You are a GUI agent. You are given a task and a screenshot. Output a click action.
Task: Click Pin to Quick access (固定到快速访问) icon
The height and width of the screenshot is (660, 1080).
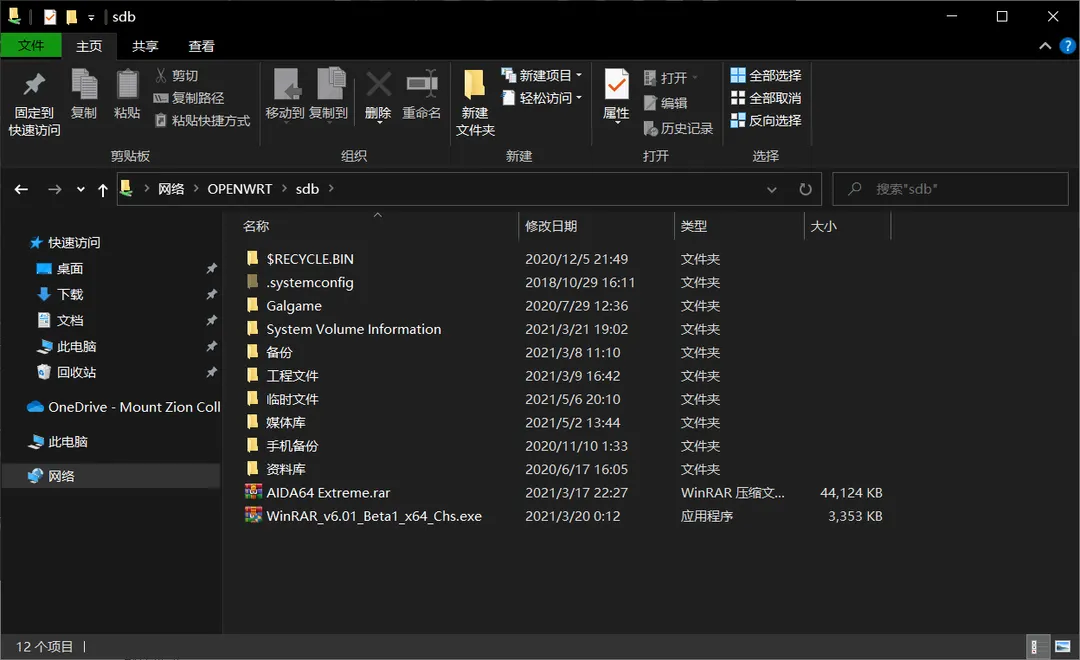coord(34,85)
